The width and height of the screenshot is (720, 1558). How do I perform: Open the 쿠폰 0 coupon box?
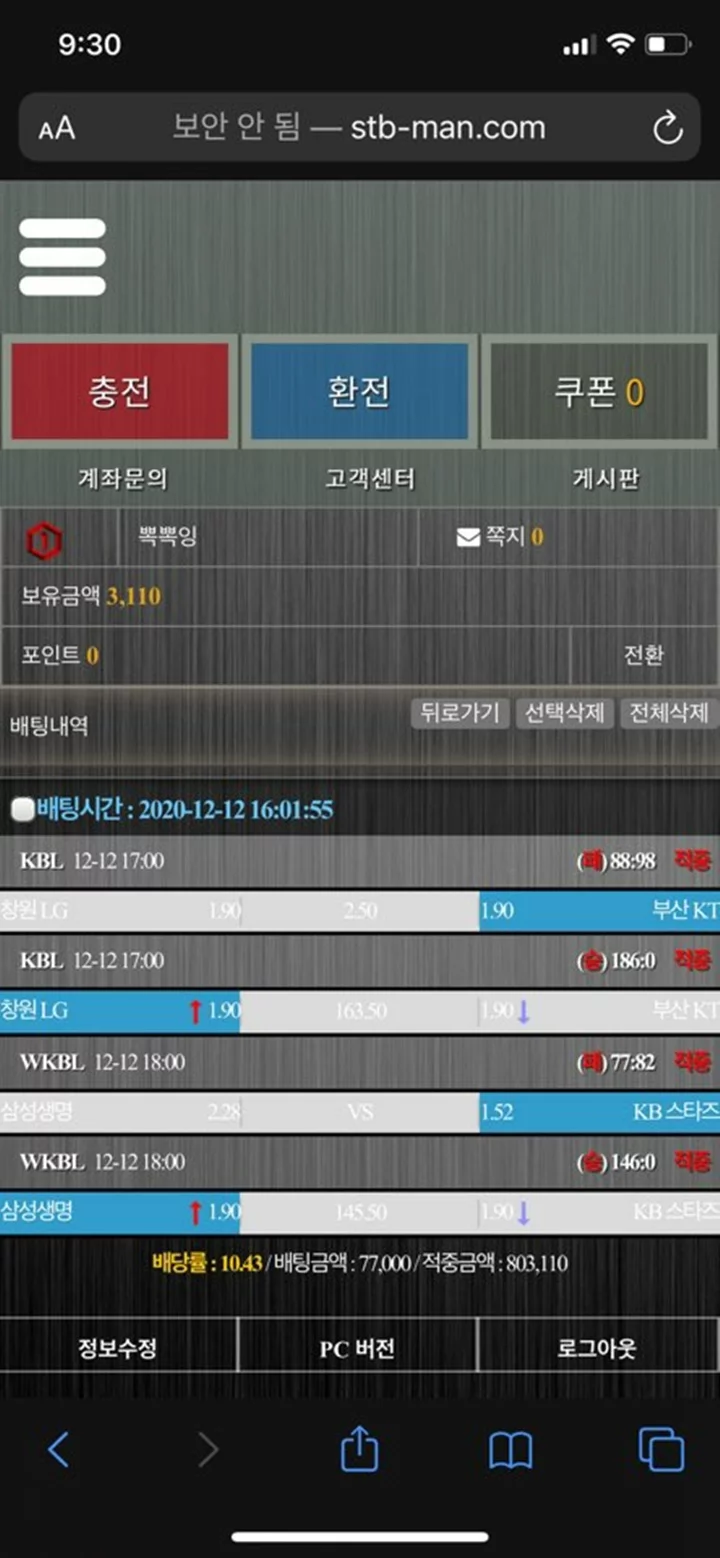pyautogui.click(x=599, y=392)
